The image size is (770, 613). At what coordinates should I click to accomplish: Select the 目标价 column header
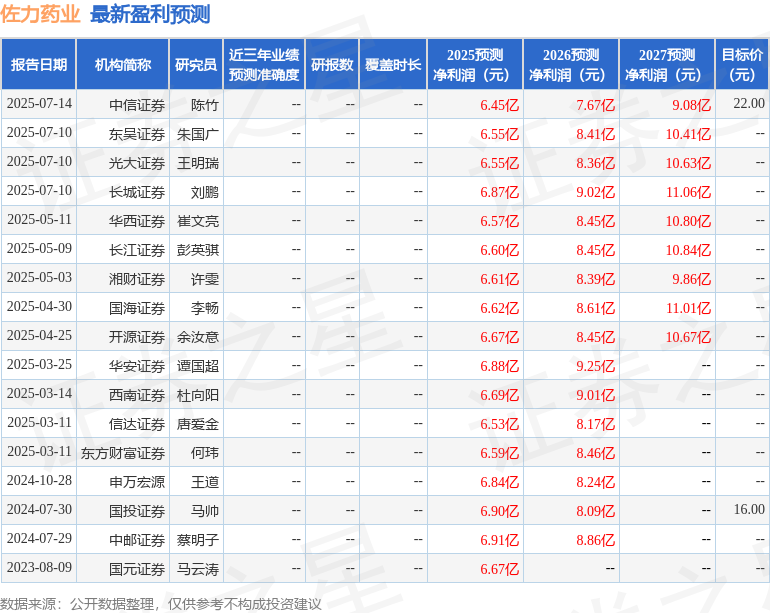(x=742, y=64)
